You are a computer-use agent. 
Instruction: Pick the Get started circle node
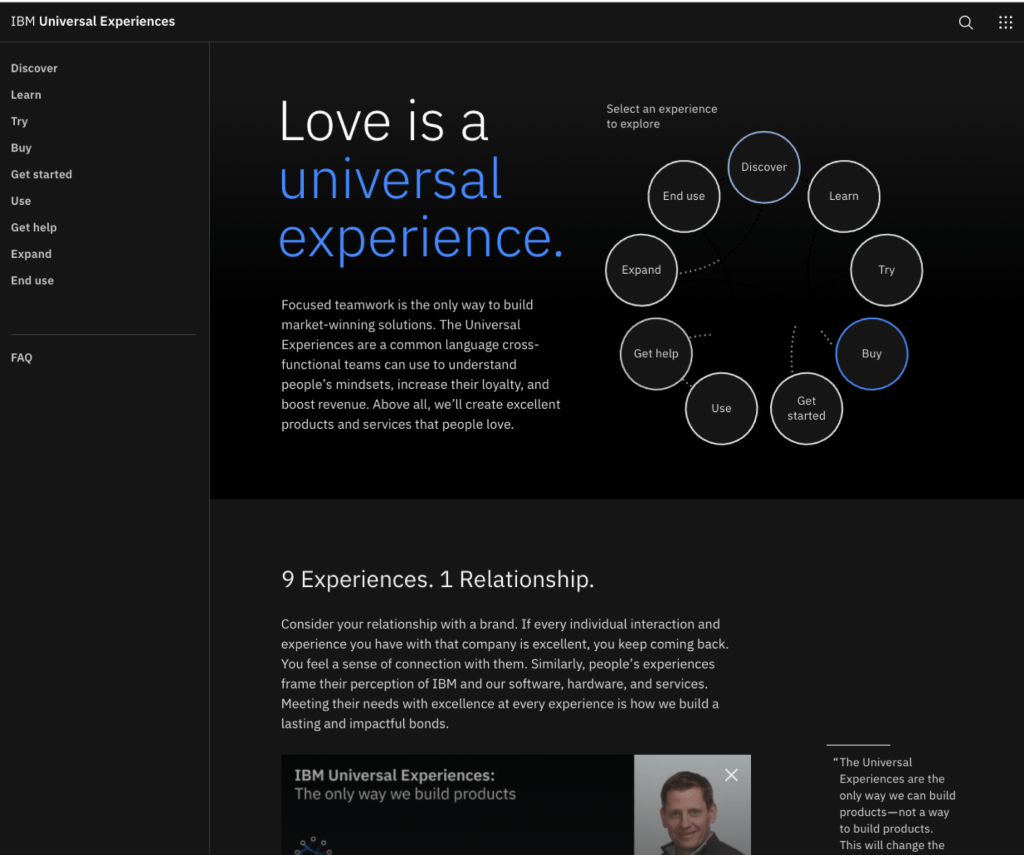tap(806, 408)
